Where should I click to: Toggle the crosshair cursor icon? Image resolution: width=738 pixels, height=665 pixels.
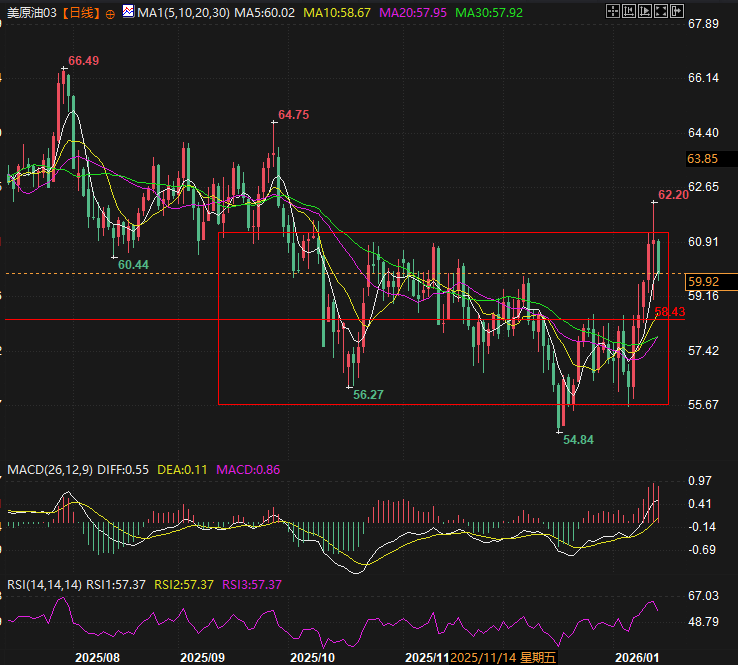613,11
